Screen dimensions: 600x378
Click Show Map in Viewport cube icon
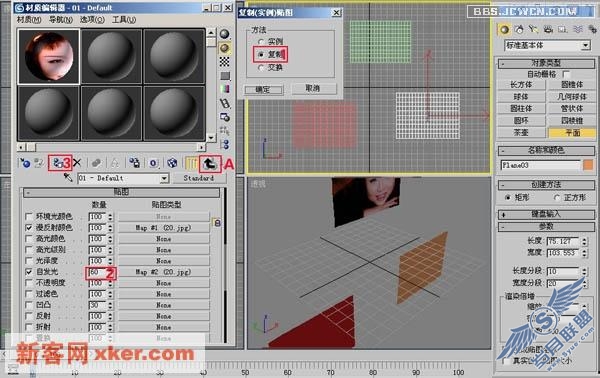172,163
